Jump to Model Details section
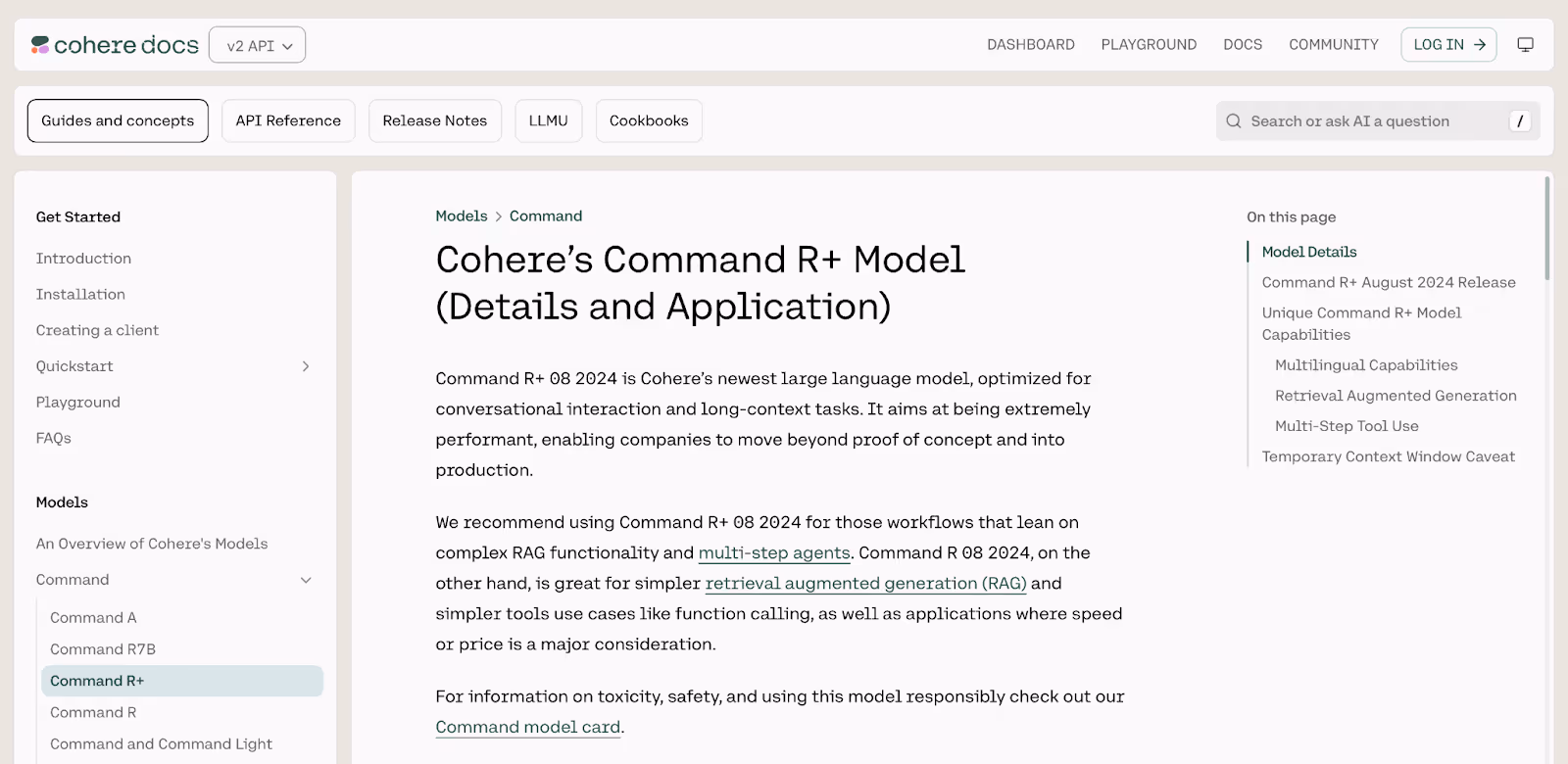This screenshot has width=1568, height=764. [x=1309, y=253]
